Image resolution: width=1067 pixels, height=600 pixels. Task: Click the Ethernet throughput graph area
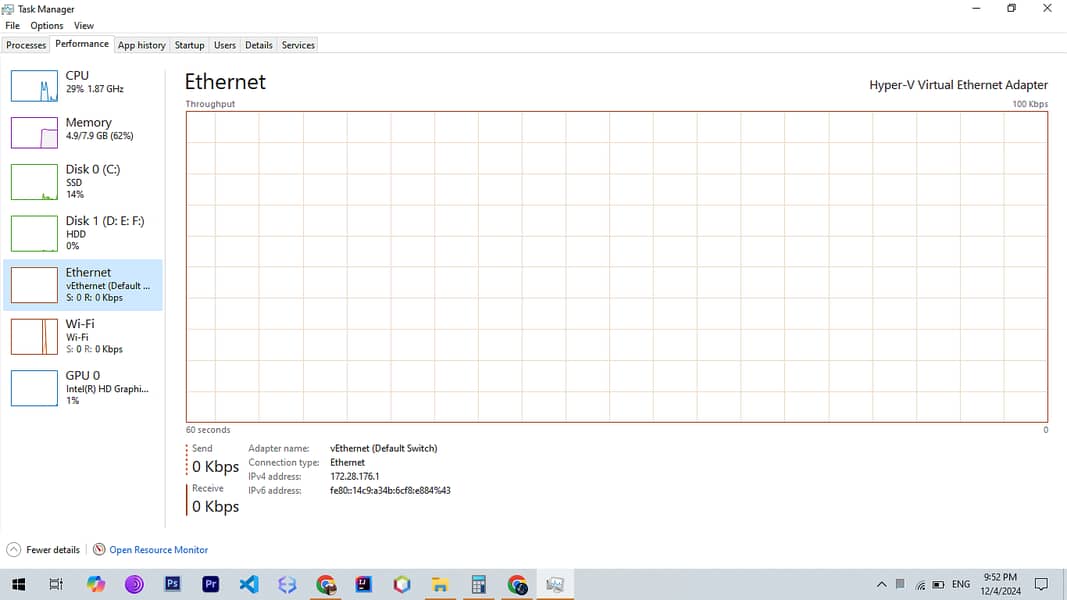click(616, 266)
